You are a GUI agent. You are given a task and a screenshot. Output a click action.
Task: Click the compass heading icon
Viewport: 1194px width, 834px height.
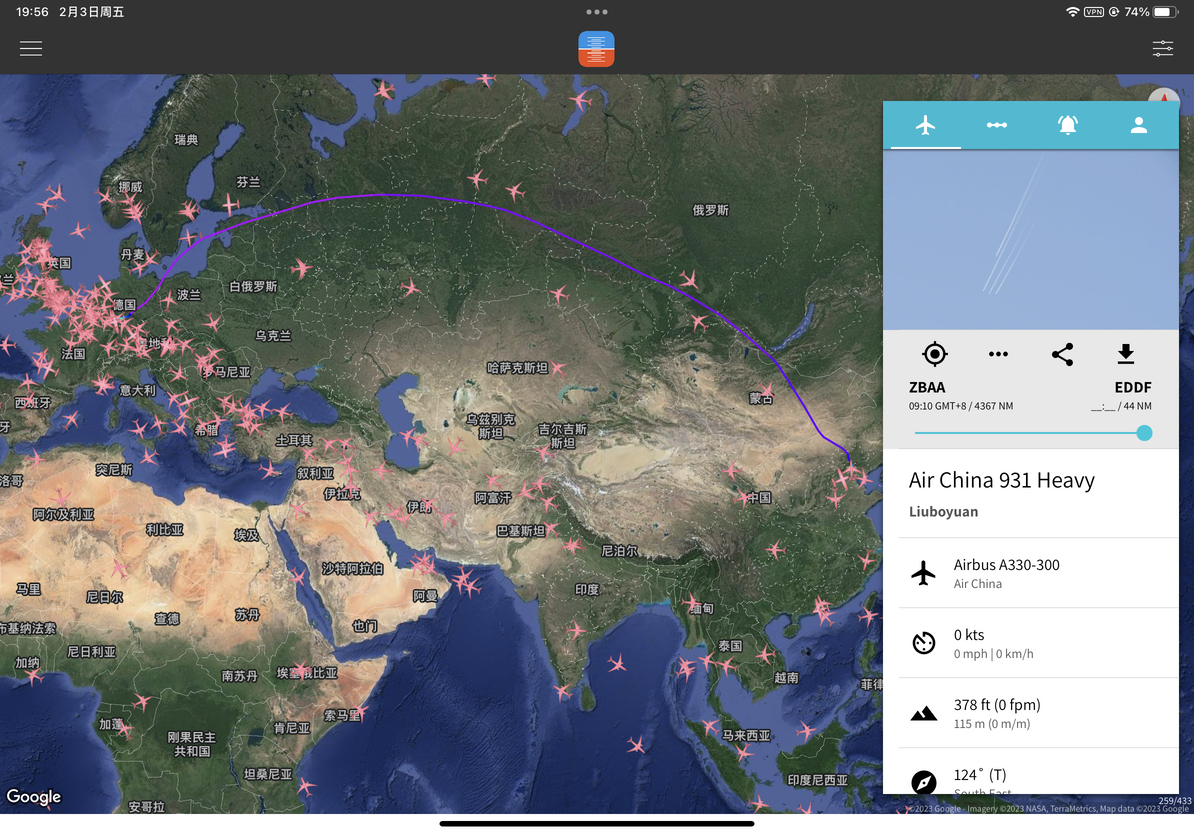pyautogui.click(x=924, y=782)
